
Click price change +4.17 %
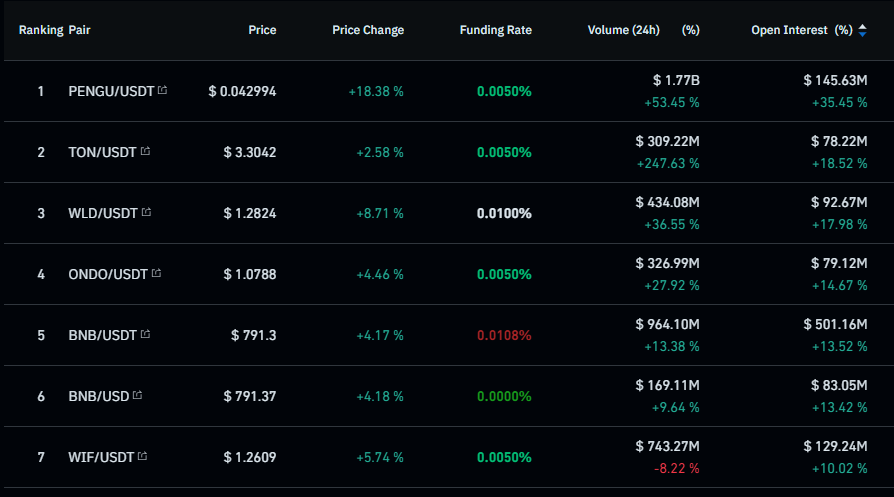point(380,335)
